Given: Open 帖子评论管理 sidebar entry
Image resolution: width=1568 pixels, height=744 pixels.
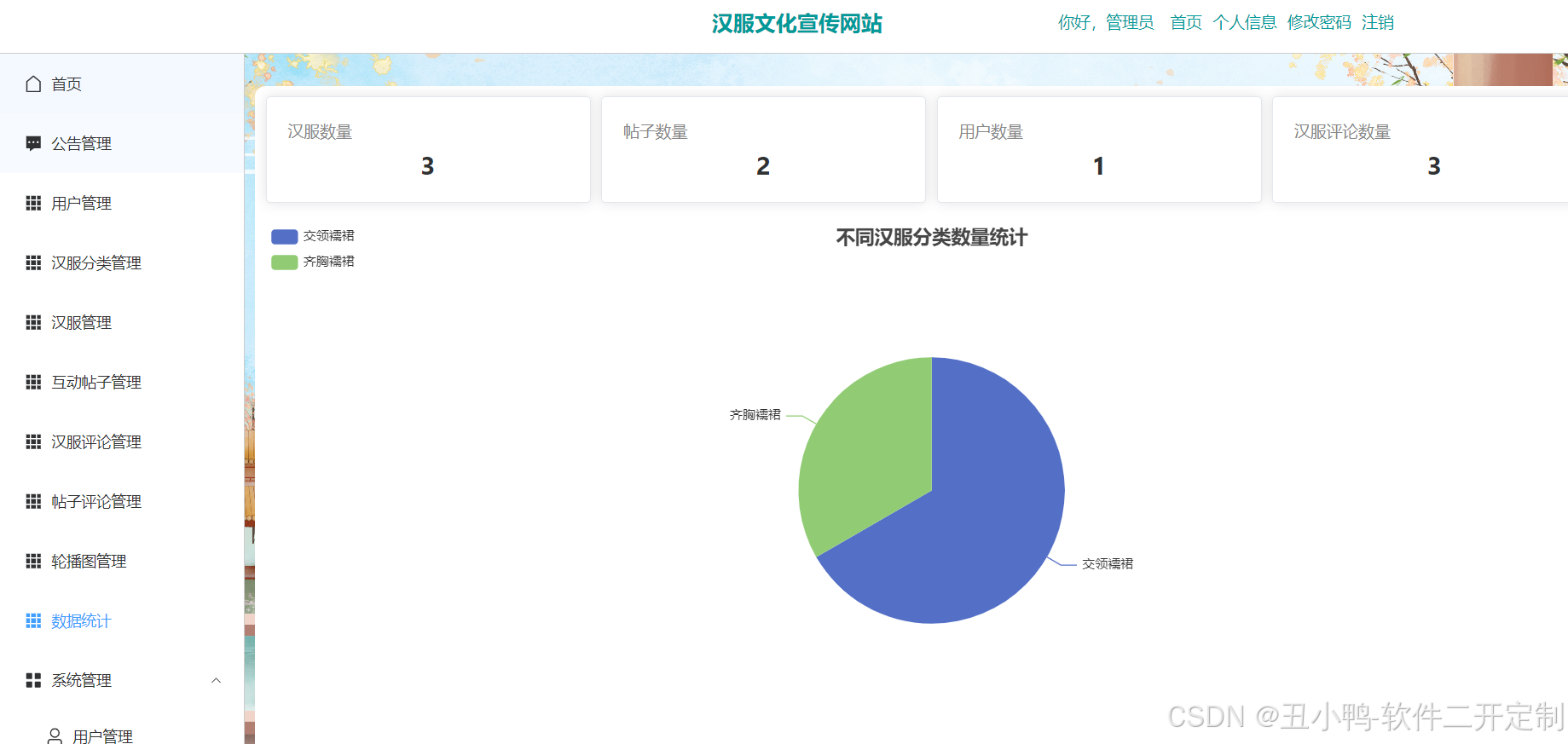Looking at the screenshot, I should pyautogui.click(x=122, y=501).
